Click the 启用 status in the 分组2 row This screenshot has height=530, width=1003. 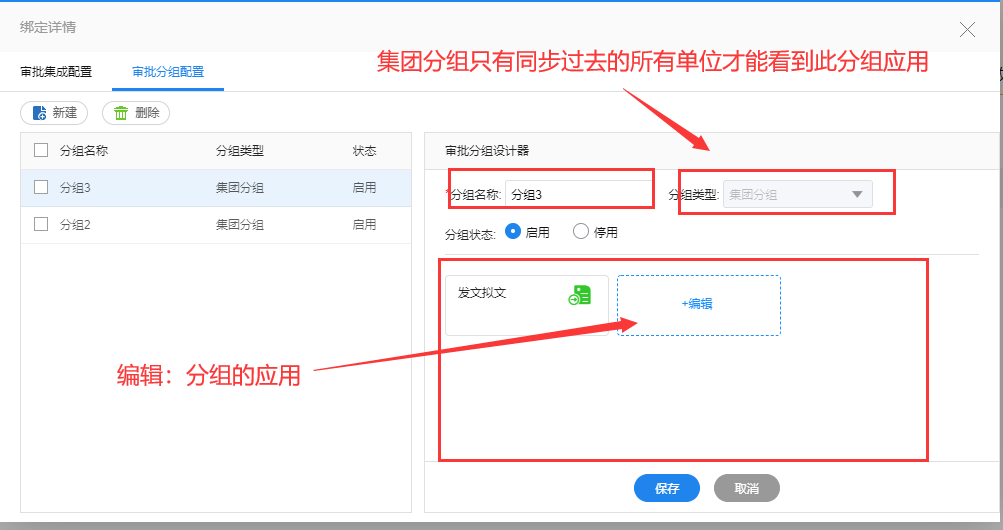click(365, 225)
